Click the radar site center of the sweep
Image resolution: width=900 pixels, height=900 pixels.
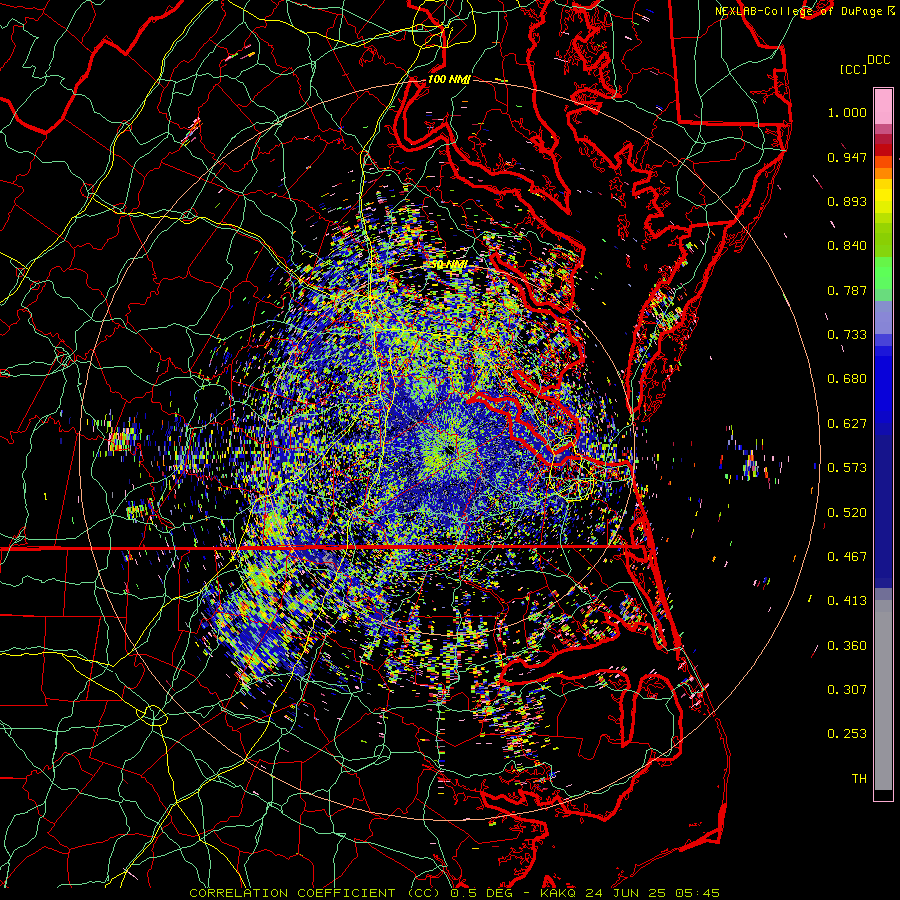(449, 451)
